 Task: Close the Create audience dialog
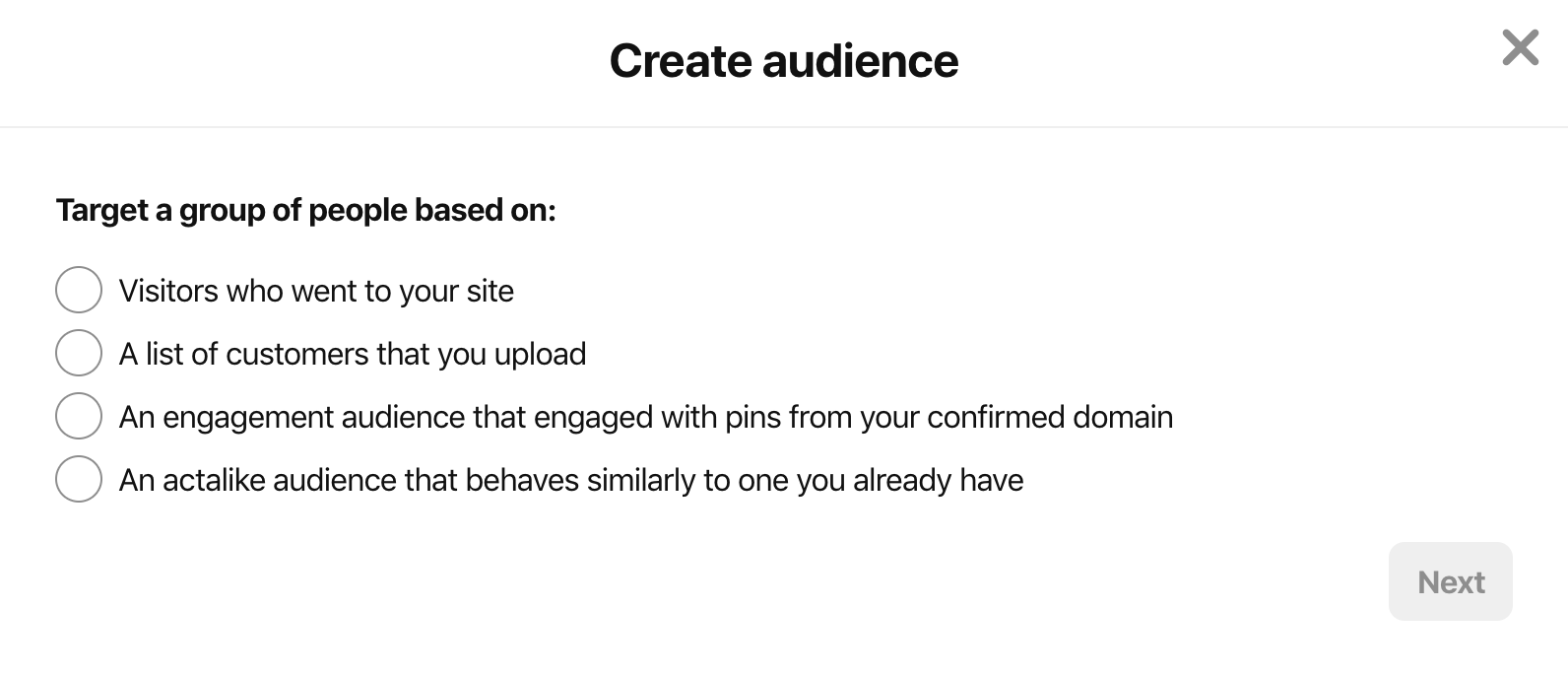1520,47
